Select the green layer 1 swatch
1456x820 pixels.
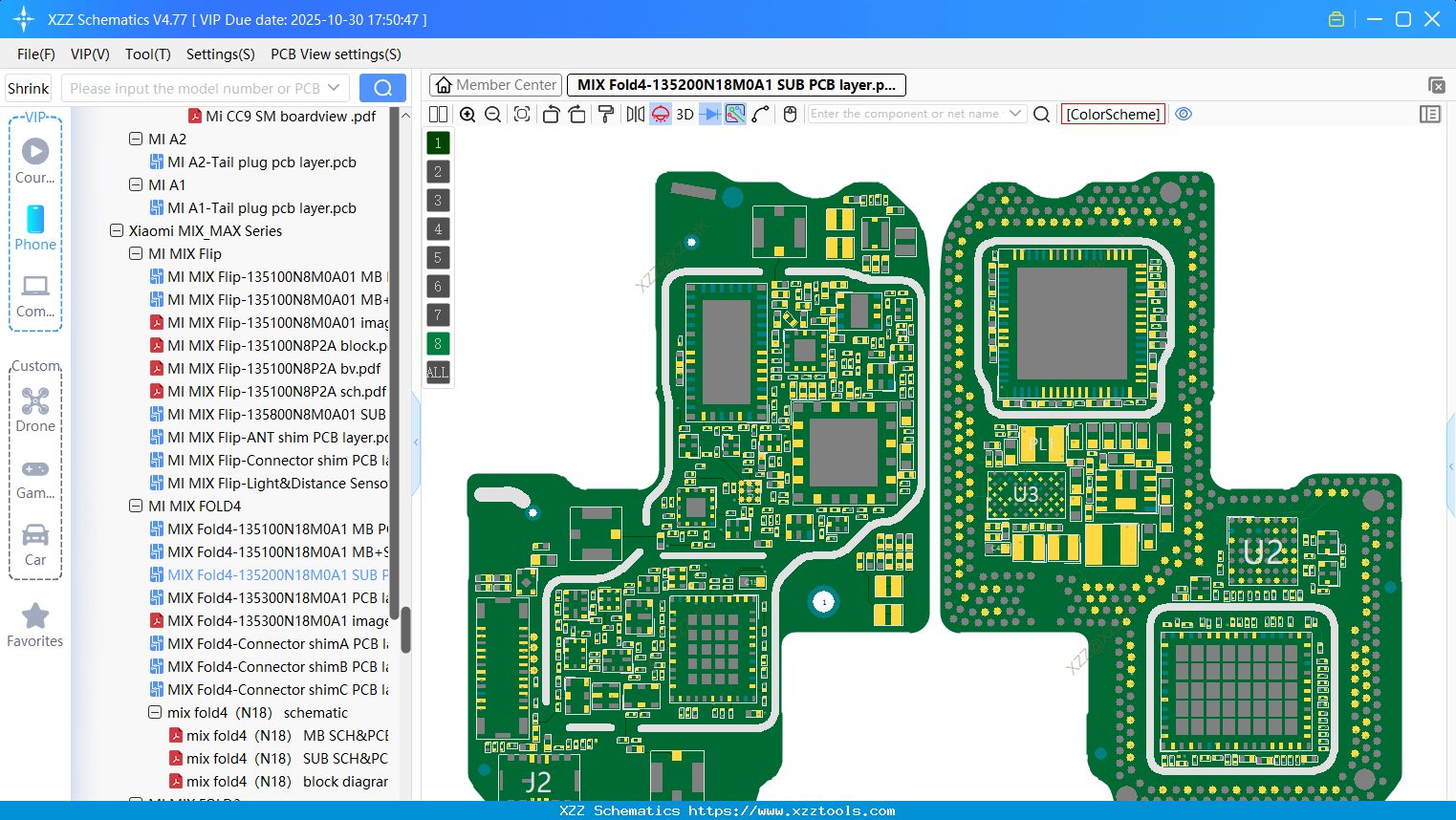coord(437,142)
